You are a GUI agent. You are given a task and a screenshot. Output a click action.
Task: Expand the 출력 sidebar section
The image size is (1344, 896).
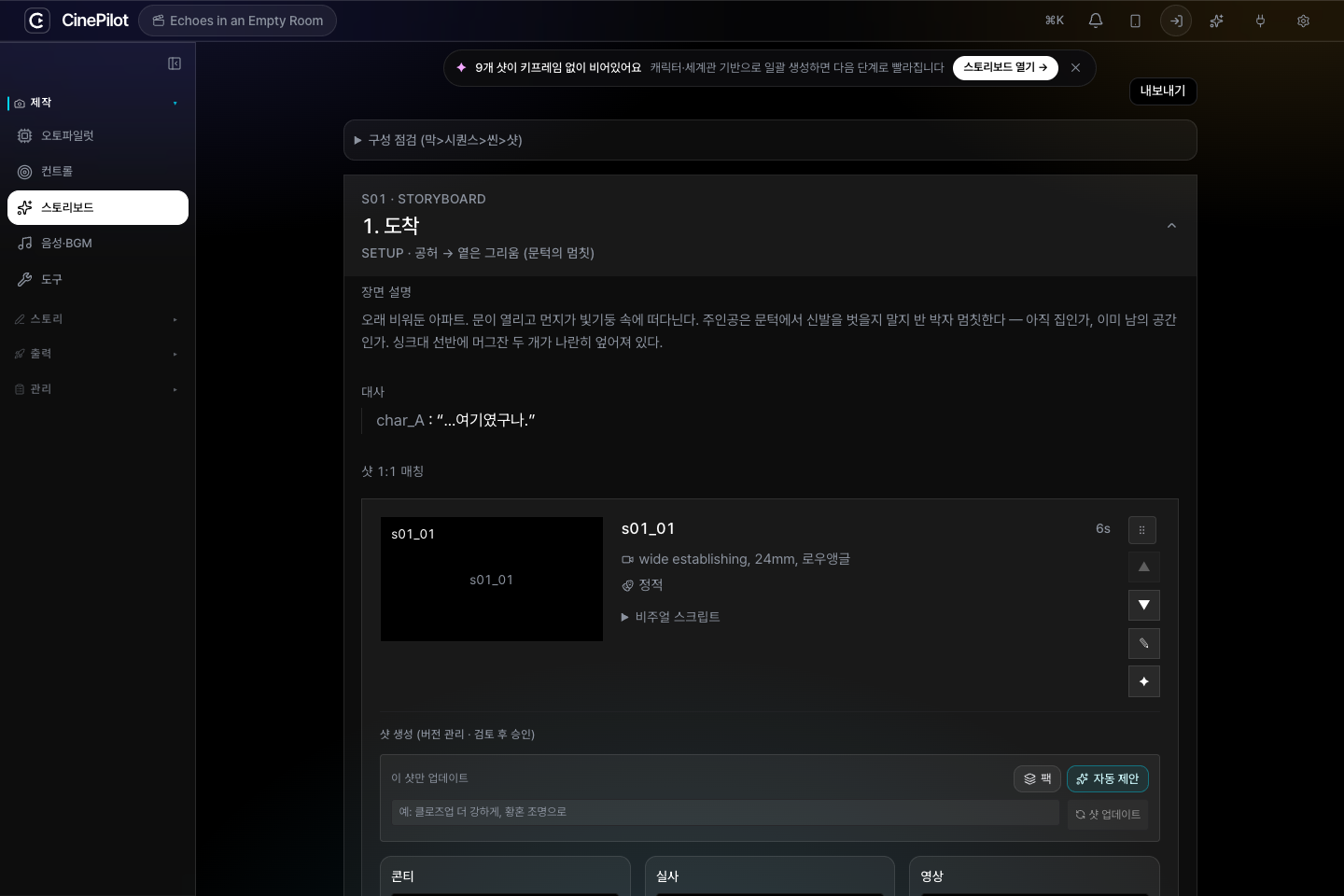97,354
